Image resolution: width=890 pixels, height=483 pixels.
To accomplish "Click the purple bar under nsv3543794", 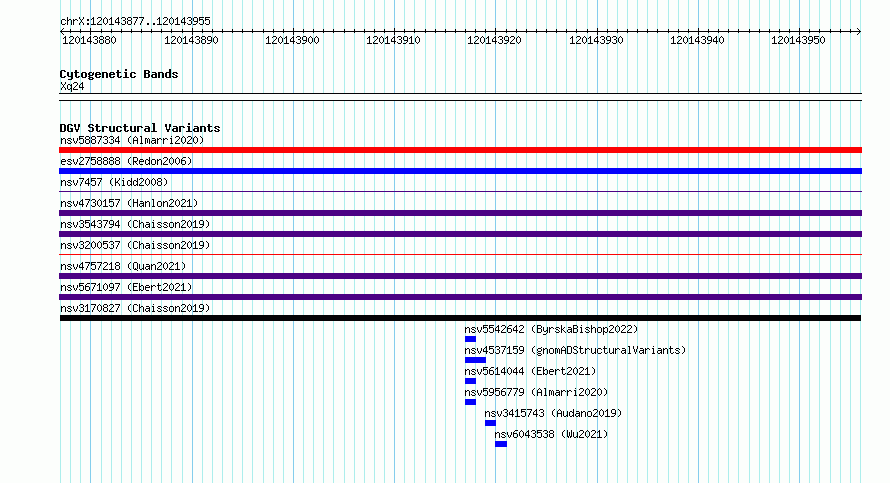I will (460, 234).
